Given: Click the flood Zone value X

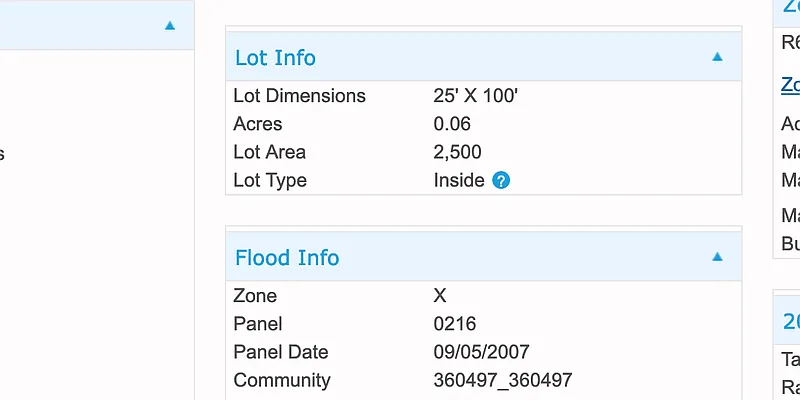Looking at the screenshot, I should click(x=440, y=296).
